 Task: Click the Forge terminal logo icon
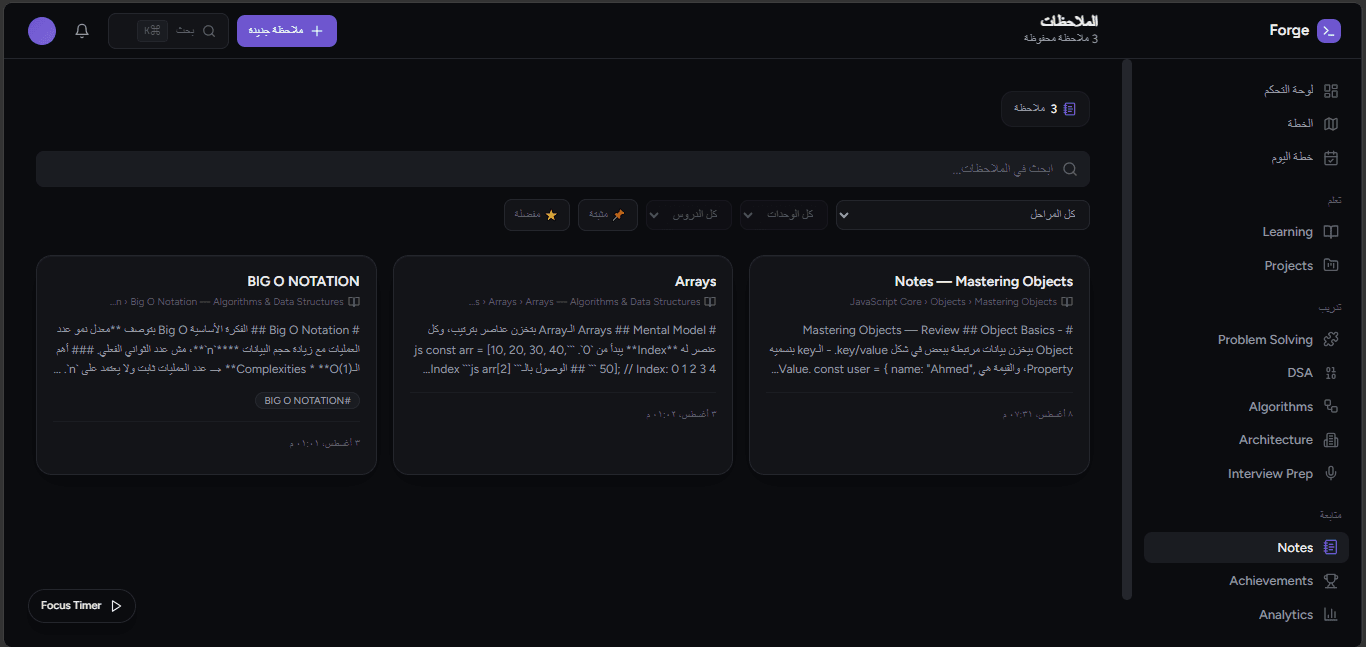point(1329,31)
